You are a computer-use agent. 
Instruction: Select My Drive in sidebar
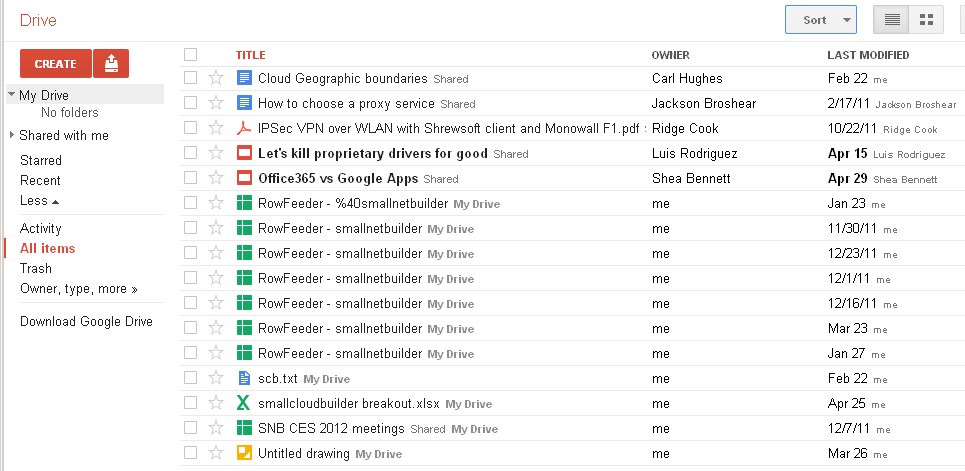pyautogui.click(x=44, y=95)
